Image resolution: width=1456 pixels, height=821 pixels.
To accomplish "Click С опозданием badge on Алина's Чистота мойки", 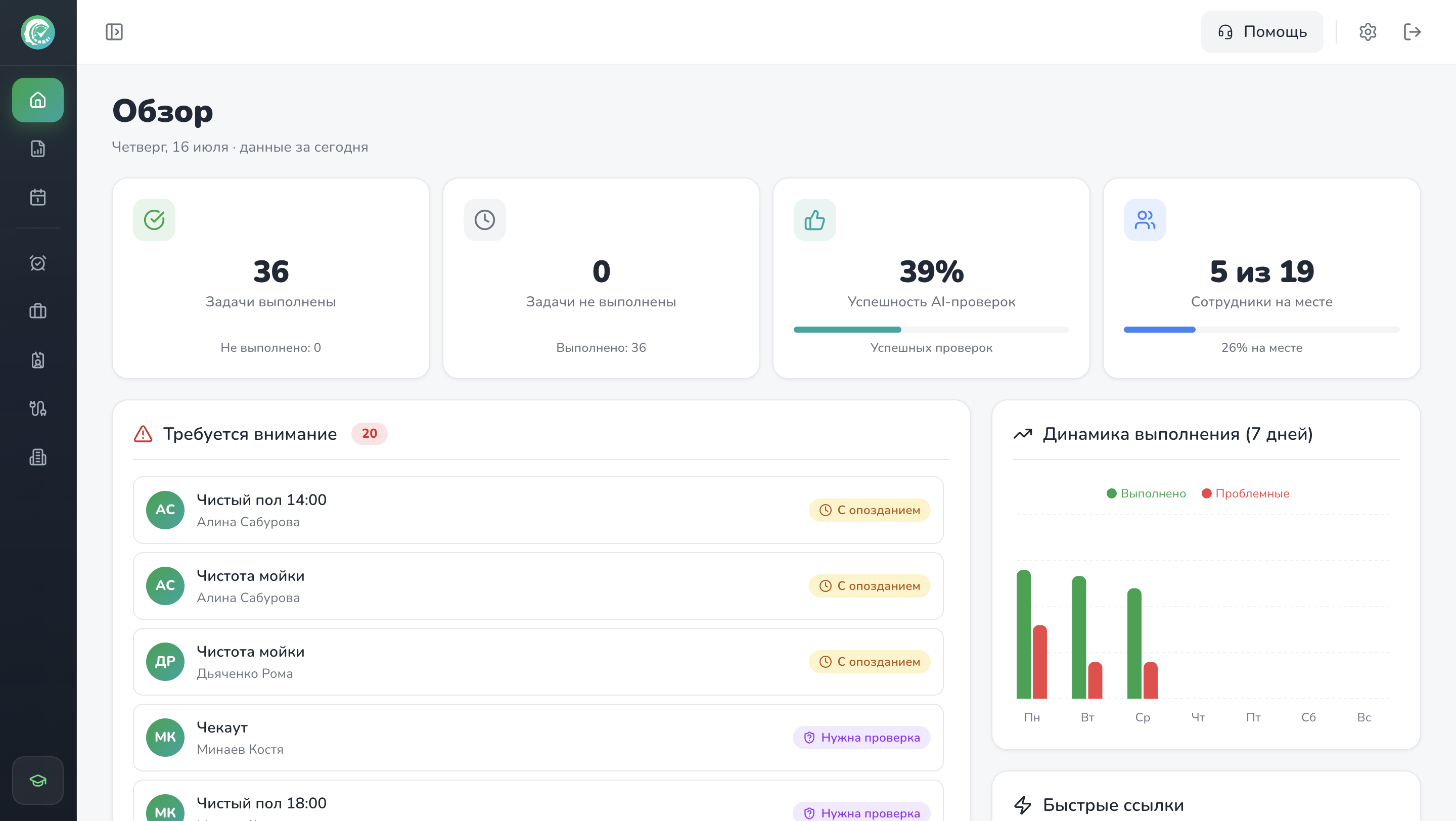I will click(870, 586).
